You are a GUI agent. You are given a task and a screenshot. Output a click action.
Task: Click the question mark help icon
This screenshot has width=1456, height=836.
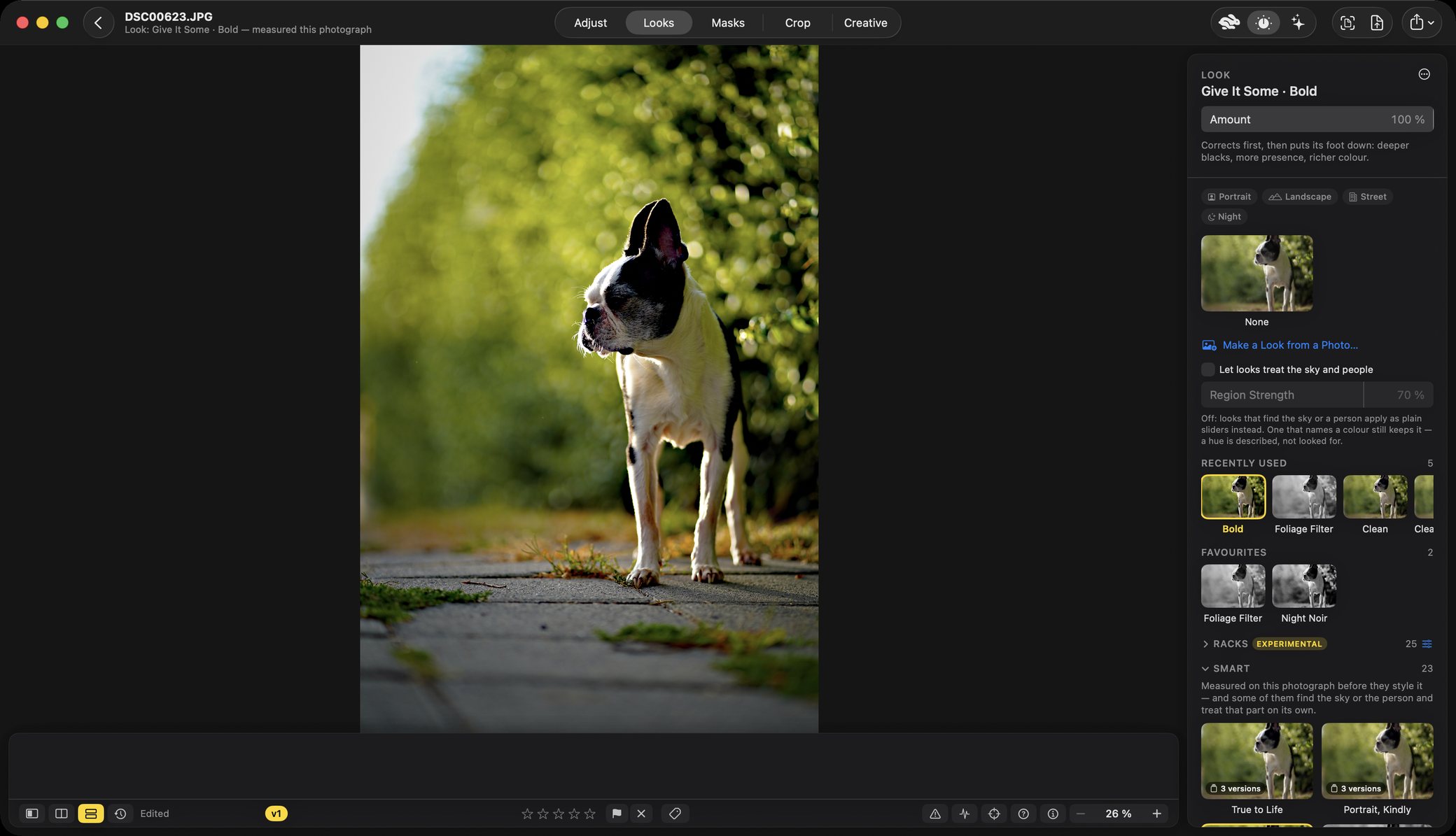(x=1023, y=814)
